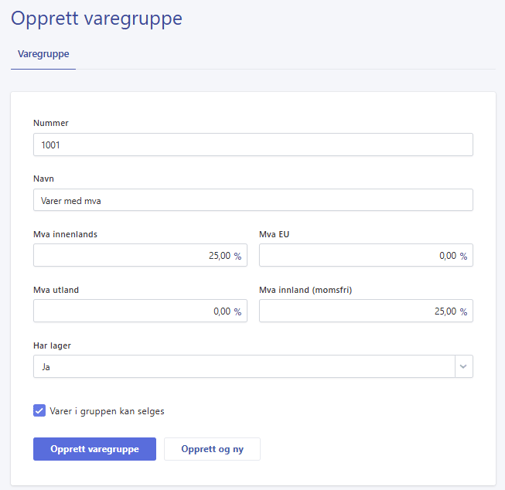Click the Mva utland percentage field
This screenshot has height=490, width=505.
[x=140, y=311]
